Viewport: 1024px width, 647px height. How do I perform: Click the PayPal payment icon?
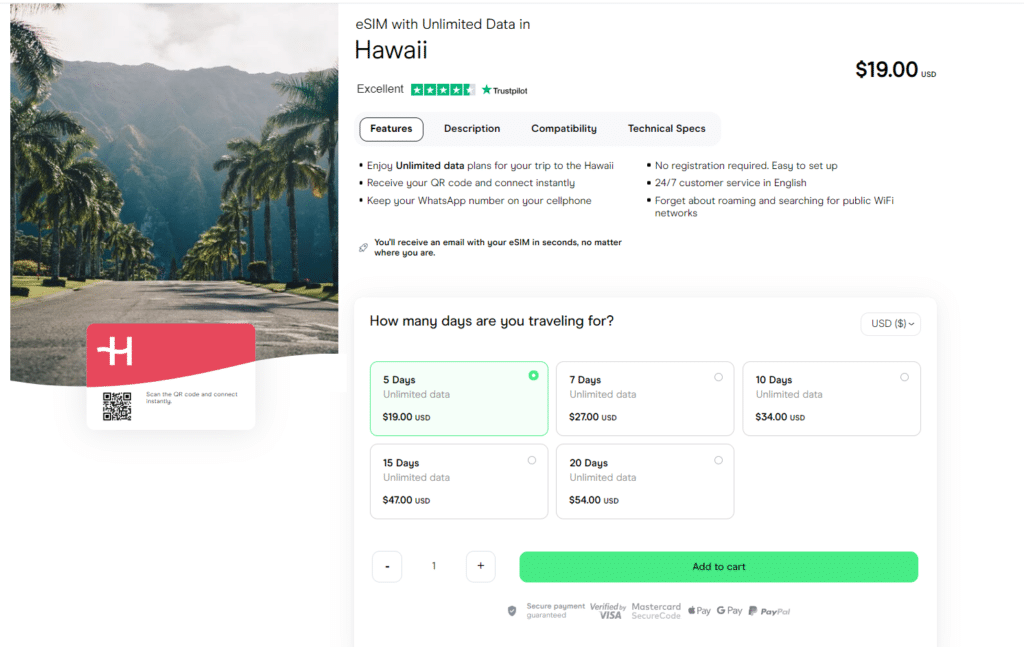pos(768,609)
